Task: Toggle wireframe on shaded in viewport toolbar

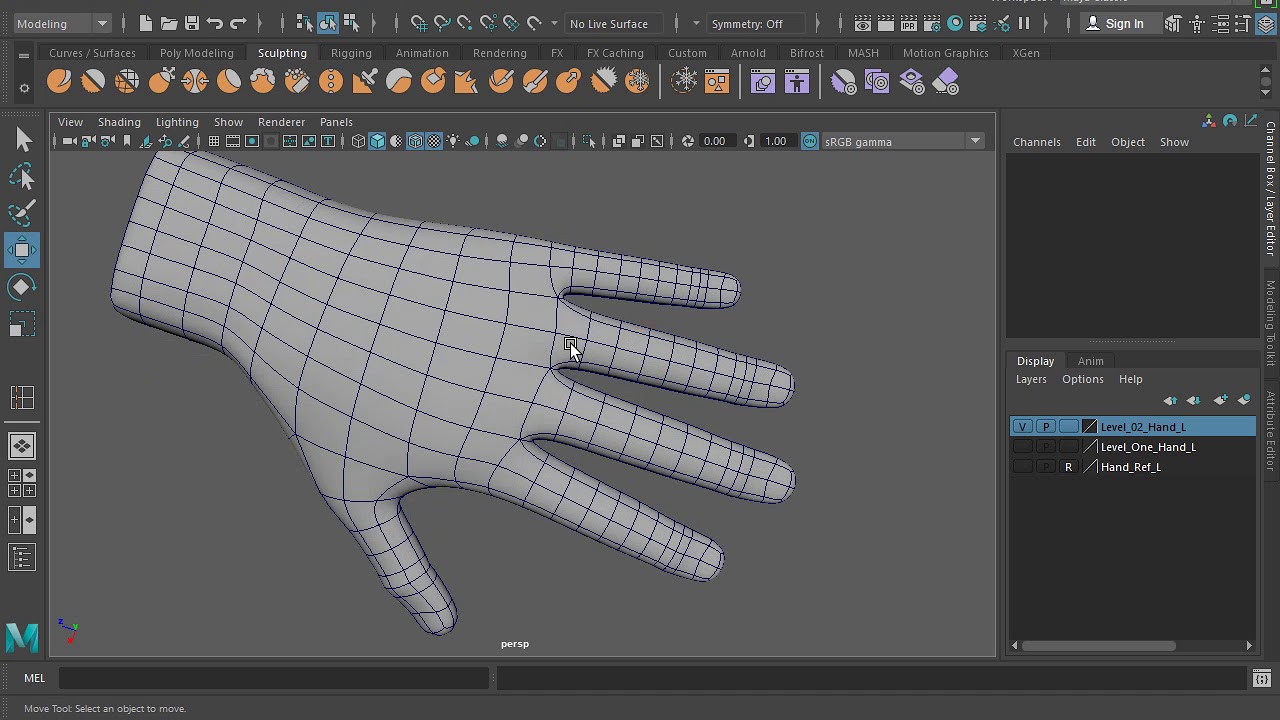Action: pos(415,141)
